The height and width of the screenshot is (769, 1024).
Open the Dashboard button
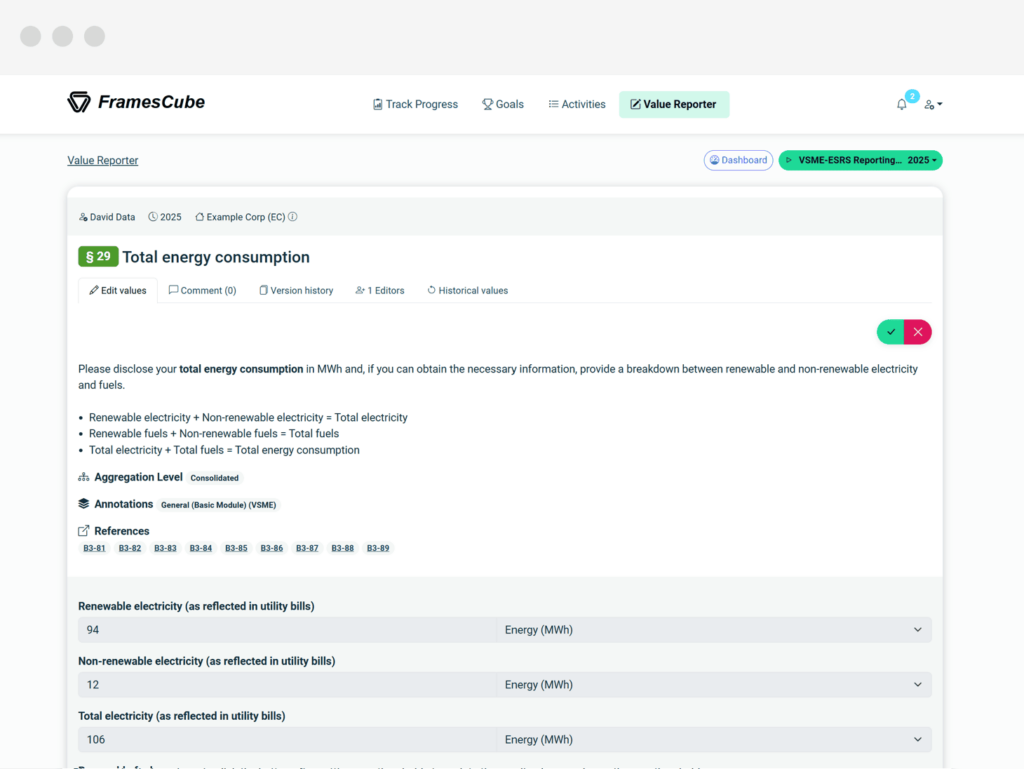(x=739, y=160)
